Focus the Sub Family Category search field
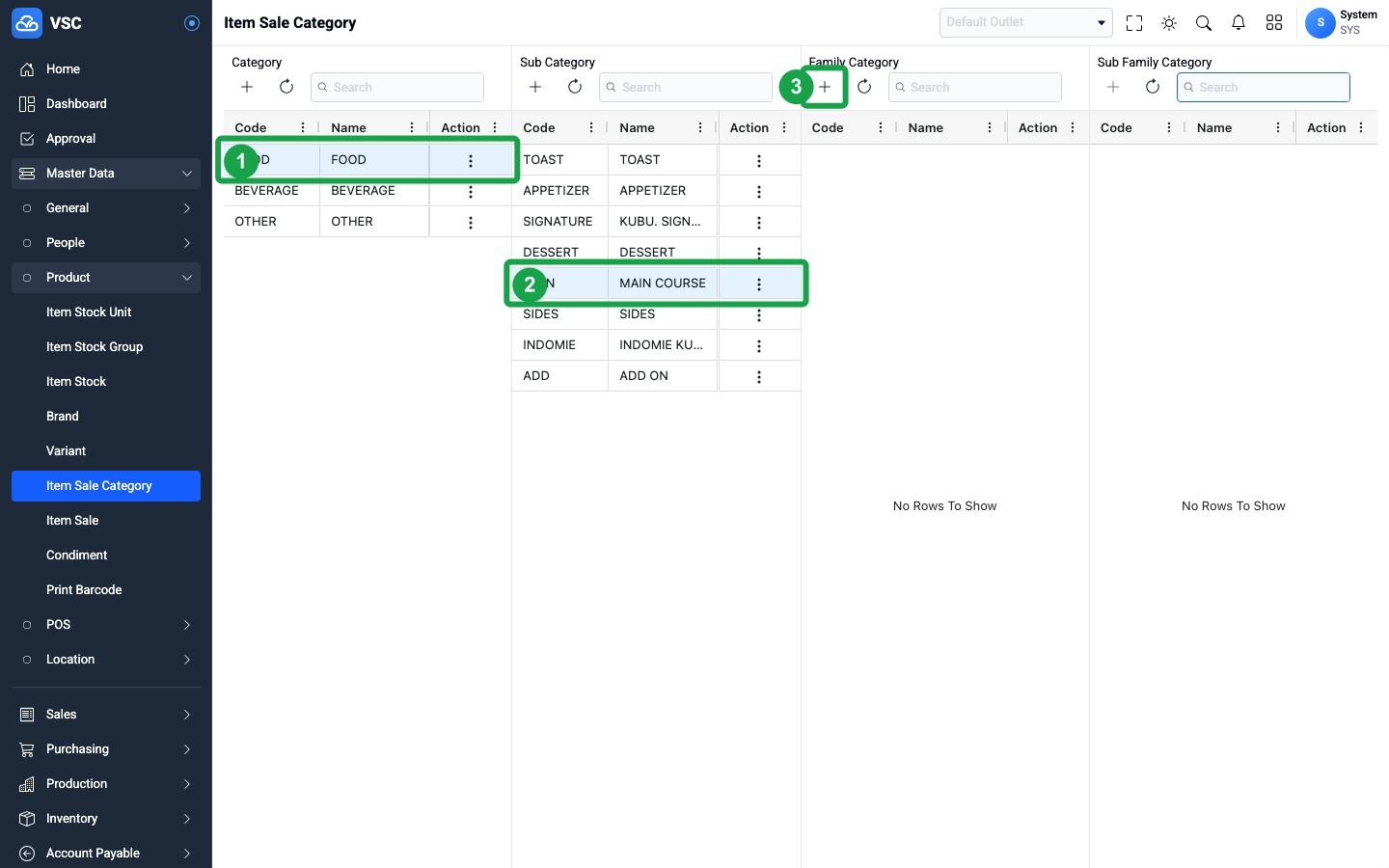1389x868 pixels. click(1264, 87)
